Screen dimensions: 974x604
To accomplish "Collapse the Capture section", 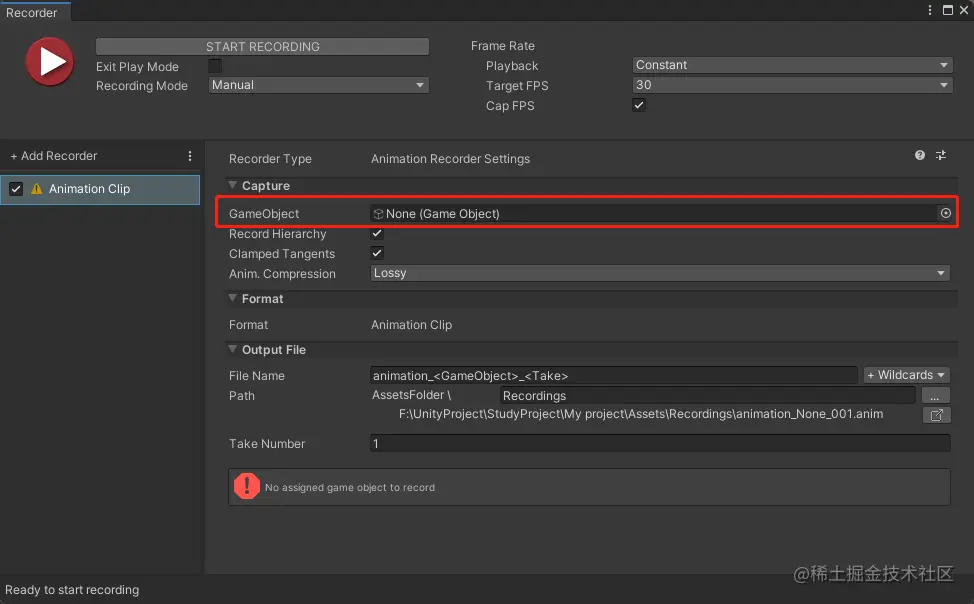I will pyautogui.click(x=232, y=185).
